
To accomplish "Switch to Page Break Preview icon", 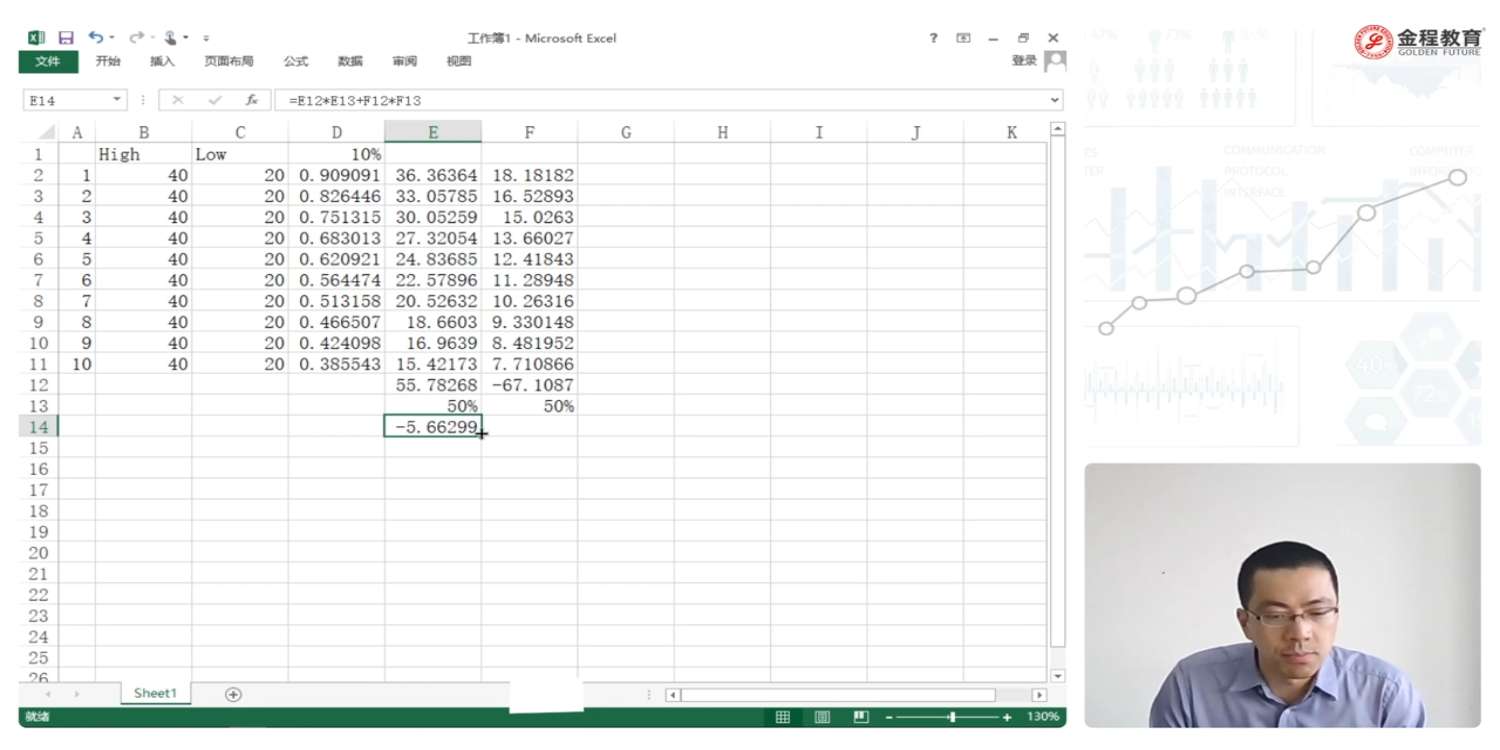I will pyautogui.click(x=861, y=717).
